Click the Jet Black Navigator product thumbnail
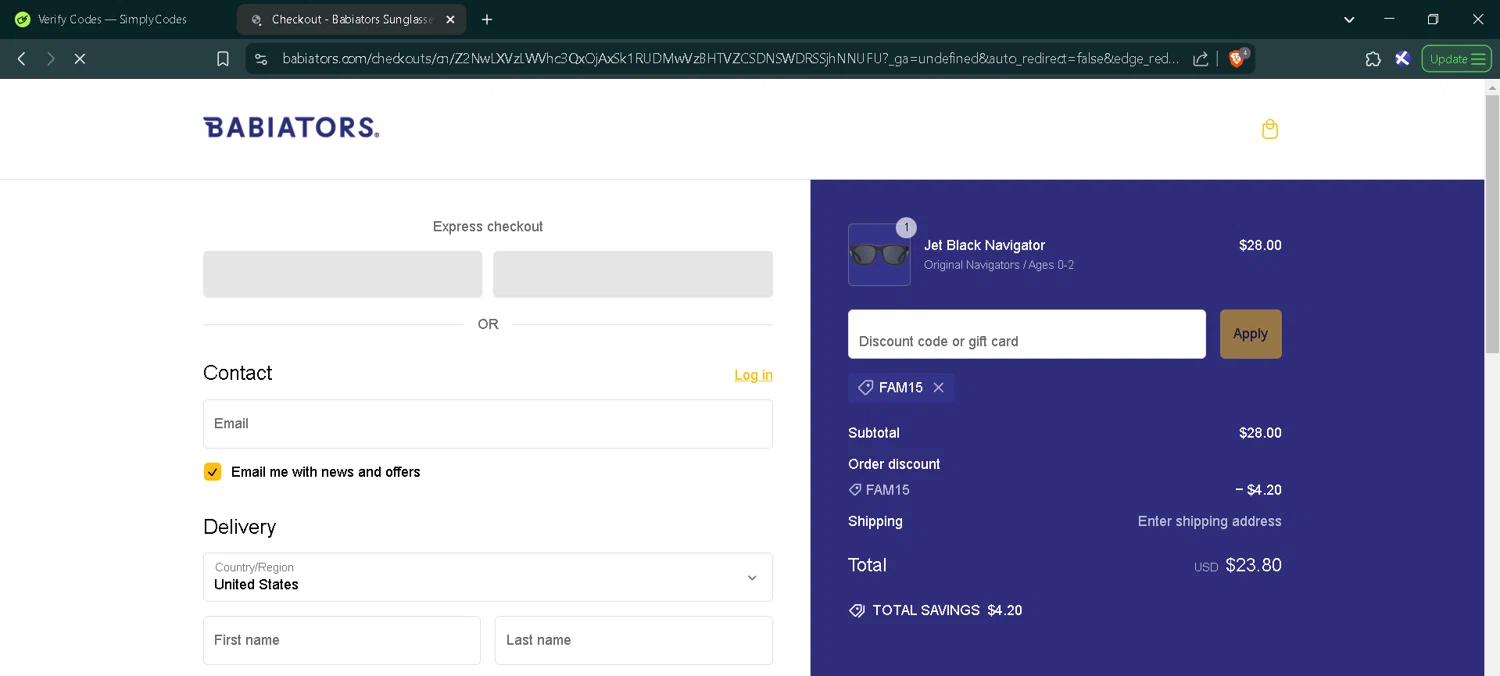Screen dimensions: 1500x676 point(879,255)
